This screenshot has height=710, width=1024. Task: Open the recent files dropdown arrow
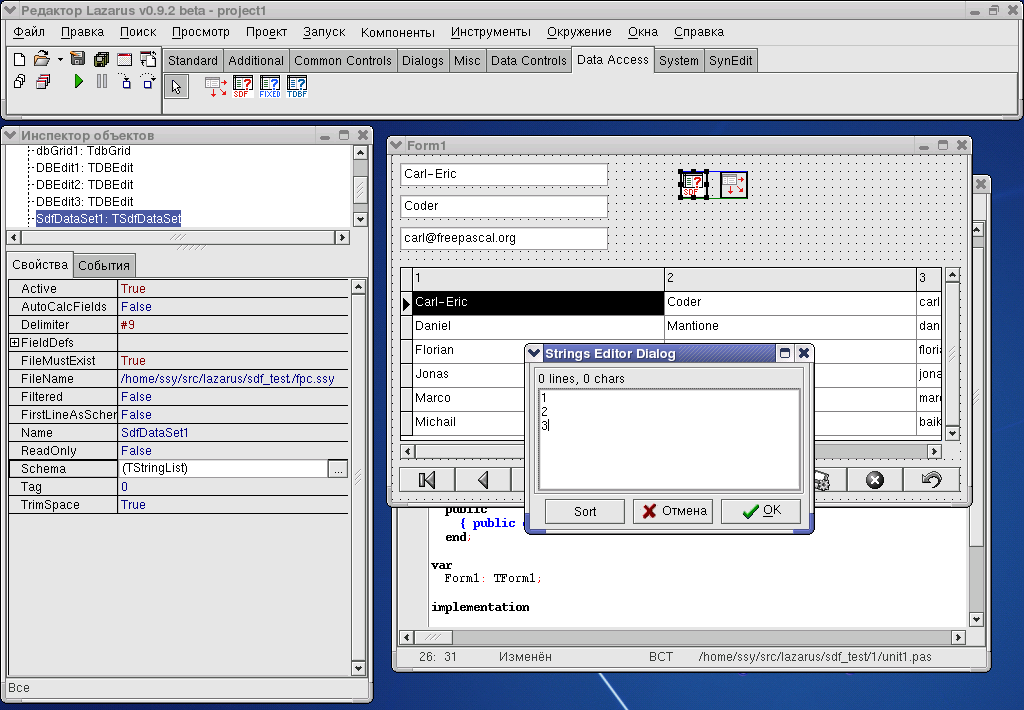click(x=60, y=60)
